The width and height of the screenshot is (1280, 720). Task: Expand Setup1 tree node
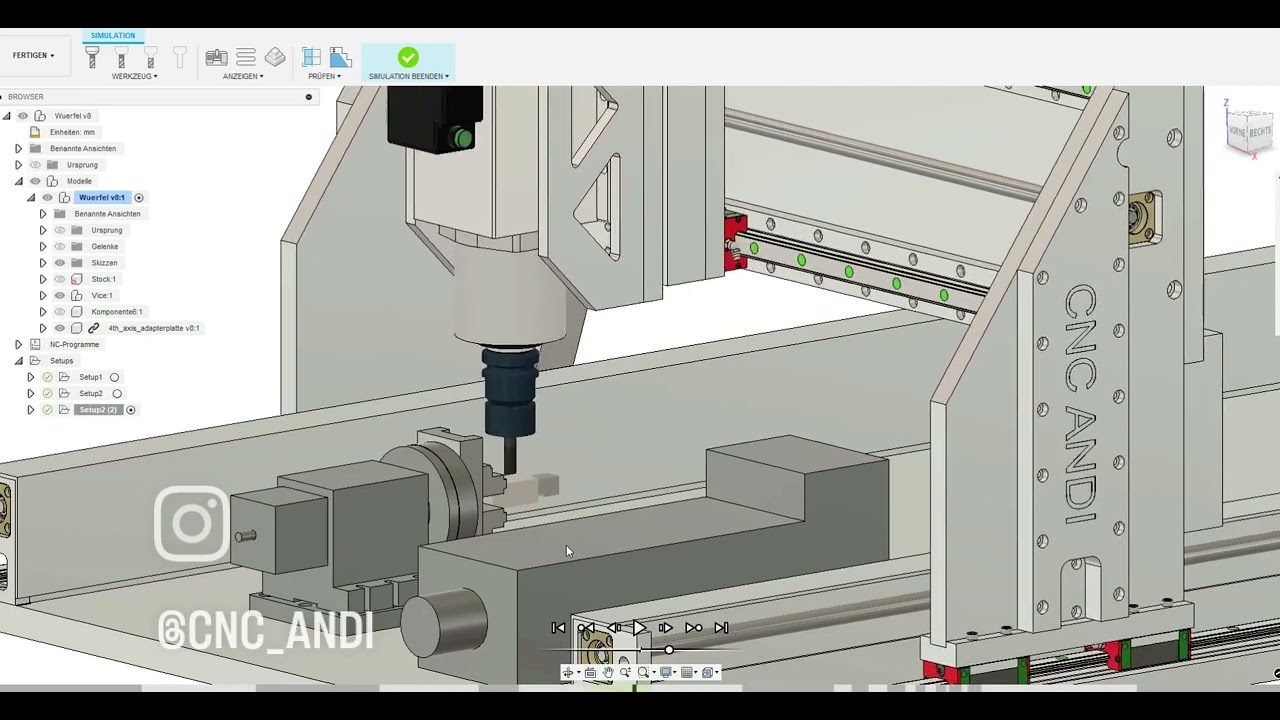pos(30,377)
